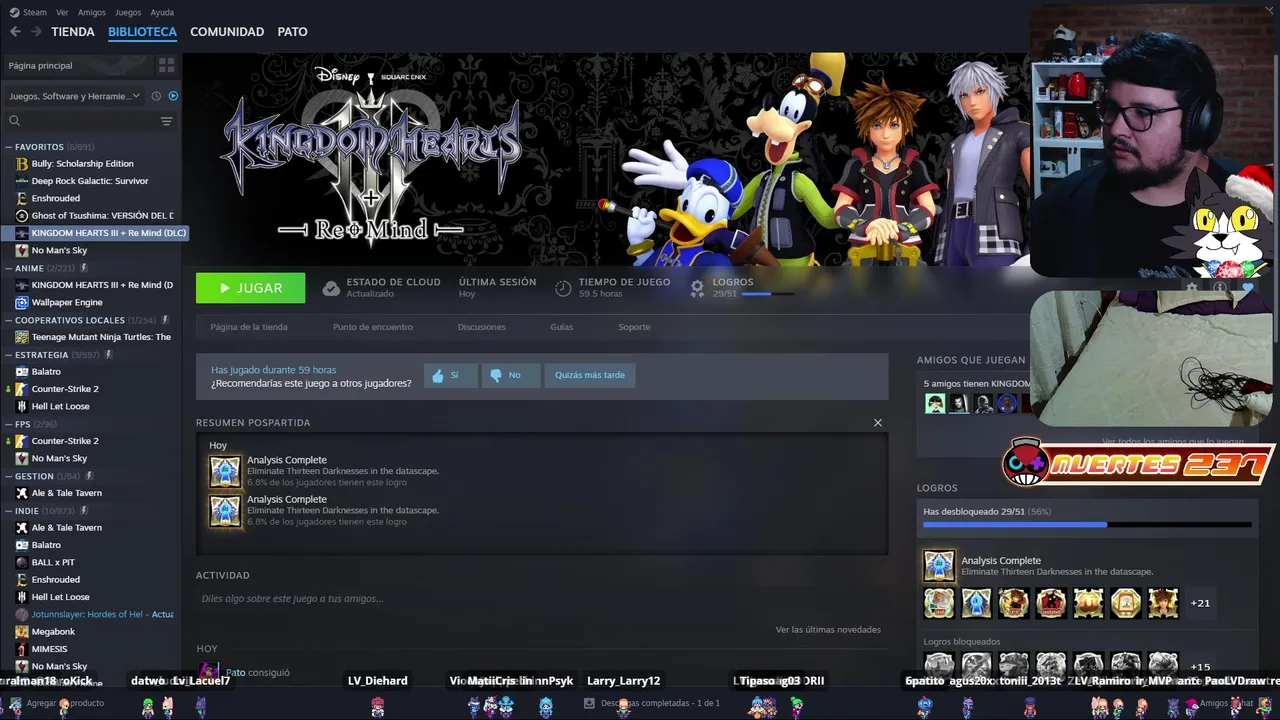The height and width of the screenshot is (720, 1280).
Task: Open Página de la tienda link
Action: pos(249,327)
